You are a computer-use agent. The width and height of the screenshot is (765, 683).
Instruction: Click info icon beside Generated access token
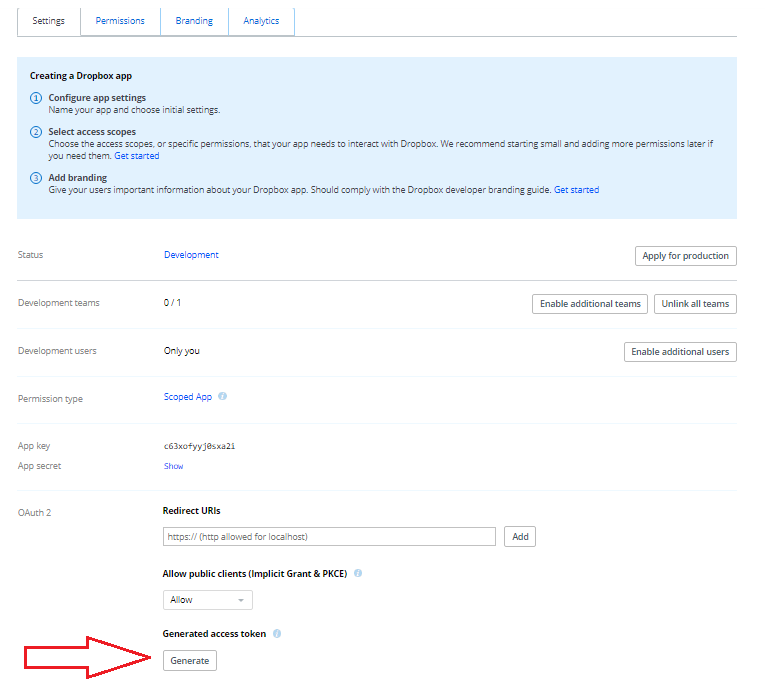pos(277,634)
